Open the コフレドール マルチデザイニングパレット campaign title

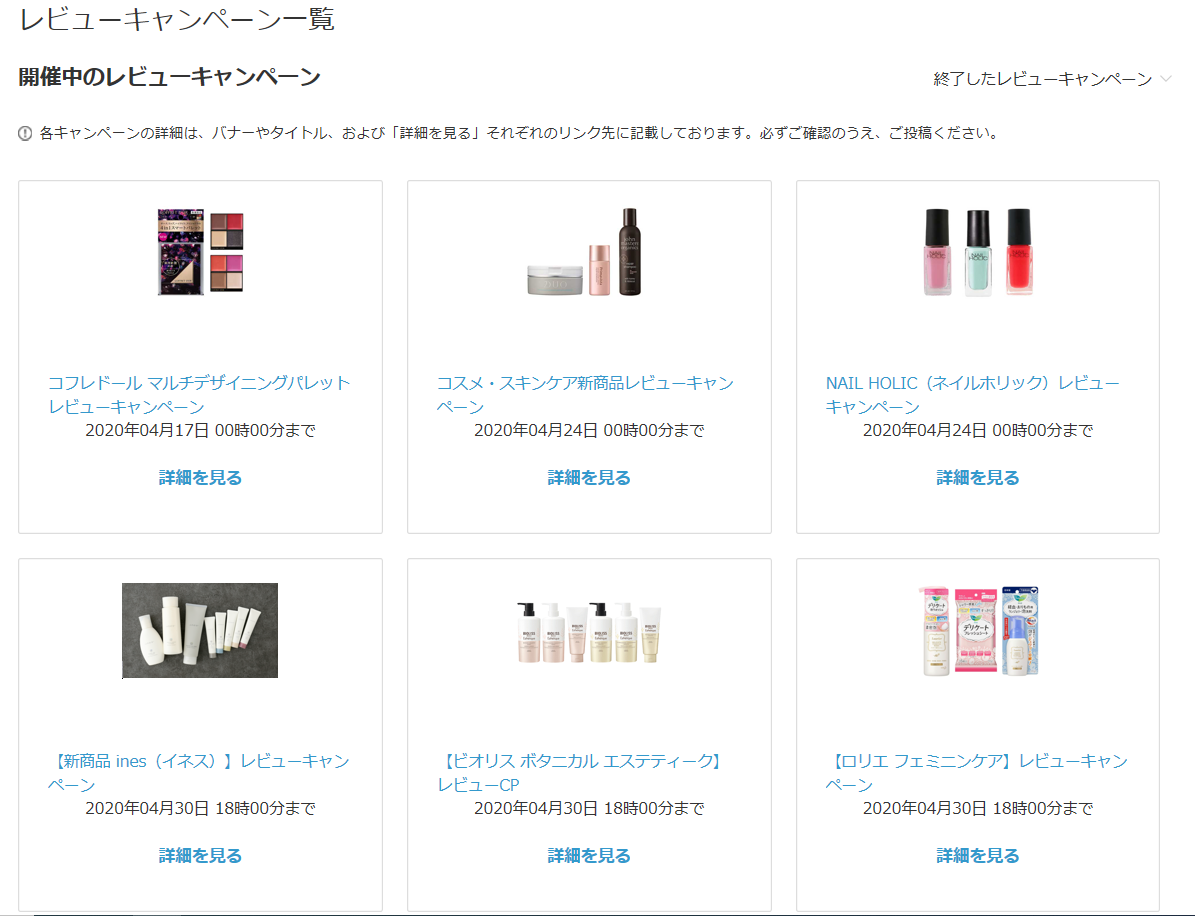tap(200, 394)
